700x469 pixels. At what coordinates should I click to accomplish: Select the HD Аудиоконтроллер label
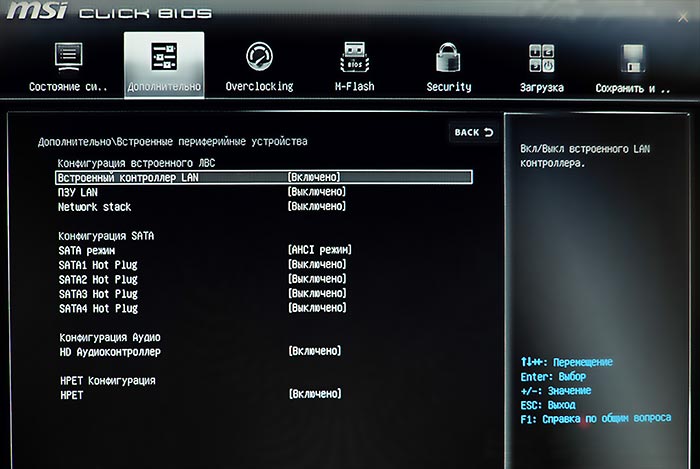click(x=110, y=352)
